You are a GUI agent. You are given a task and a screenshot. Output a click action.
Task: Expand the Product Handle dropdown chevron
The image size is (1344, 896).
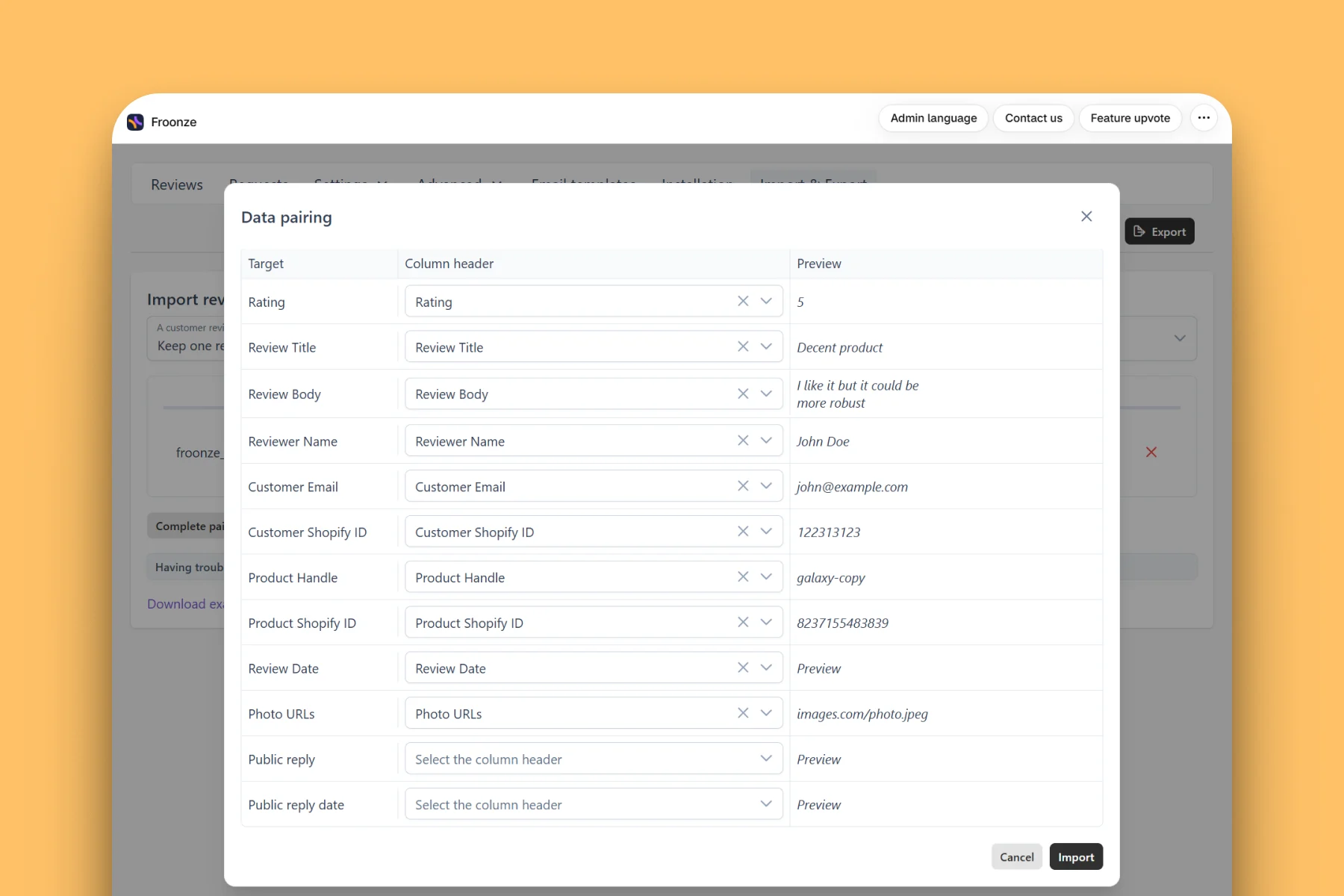766,577
